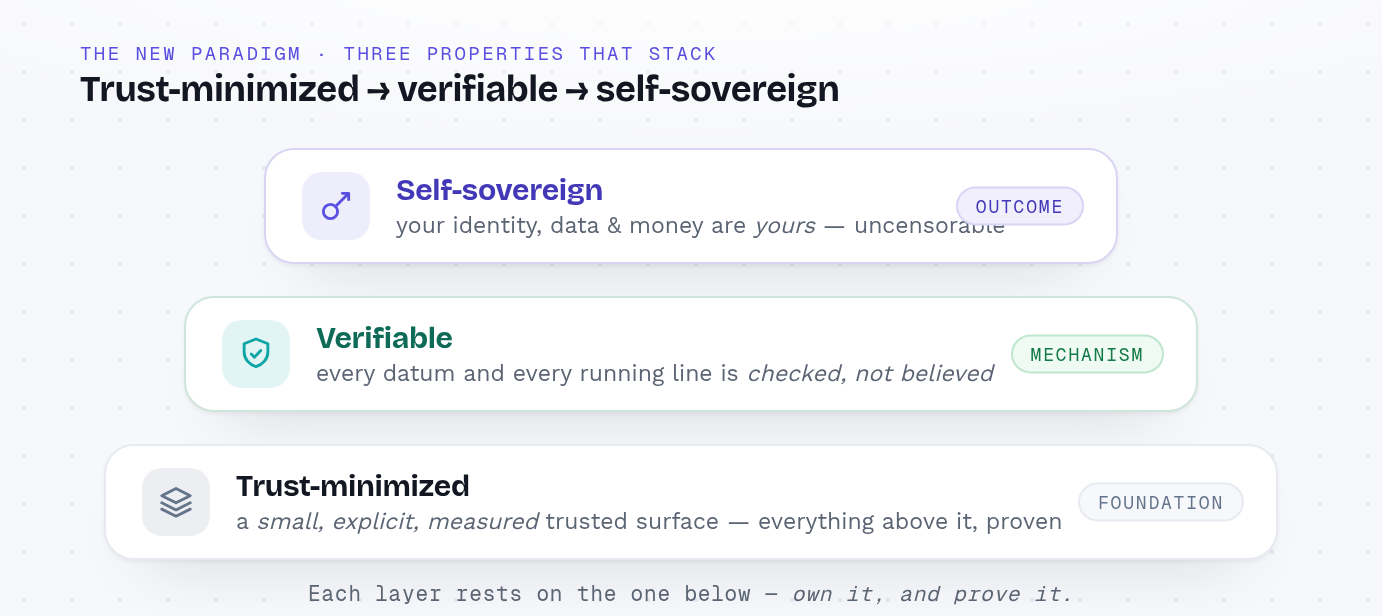Select the OUTCOME badge
Image resolution: width=1382 pixels, height=616 pixels.
[x=1020, y=206]
